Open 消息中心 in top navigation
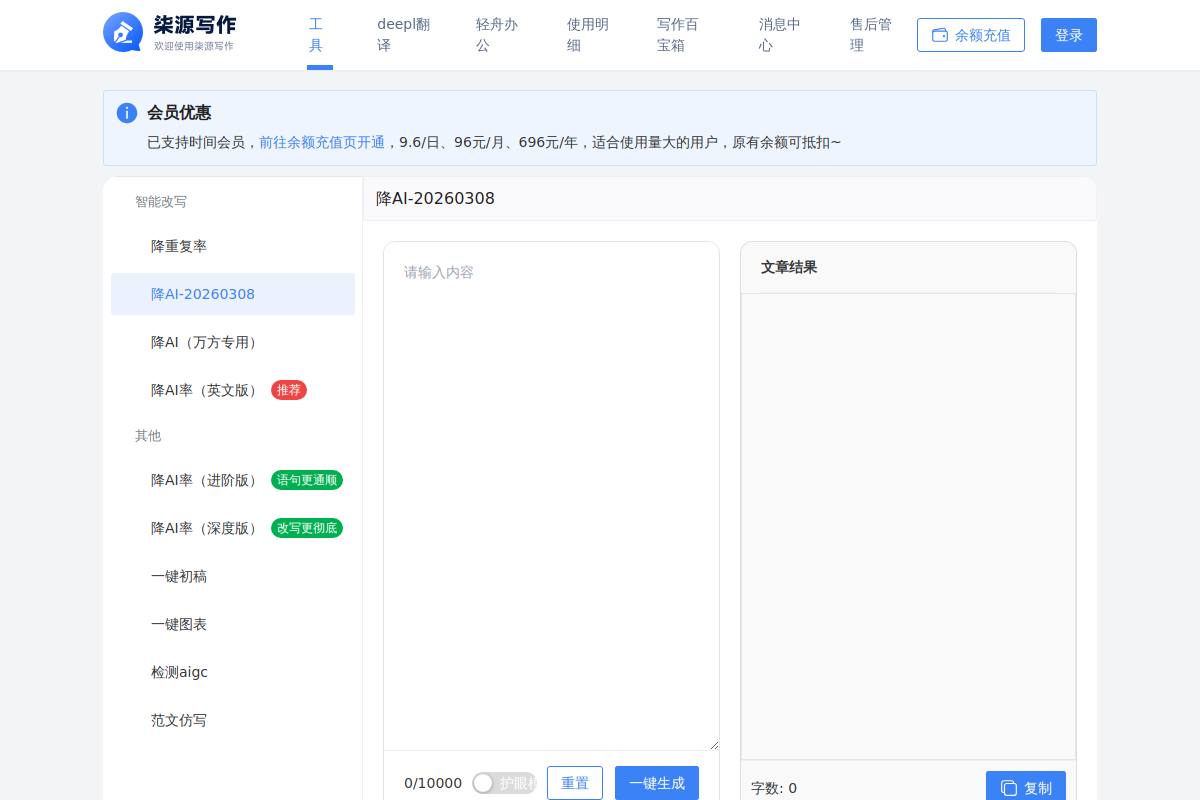 [780, 35]
